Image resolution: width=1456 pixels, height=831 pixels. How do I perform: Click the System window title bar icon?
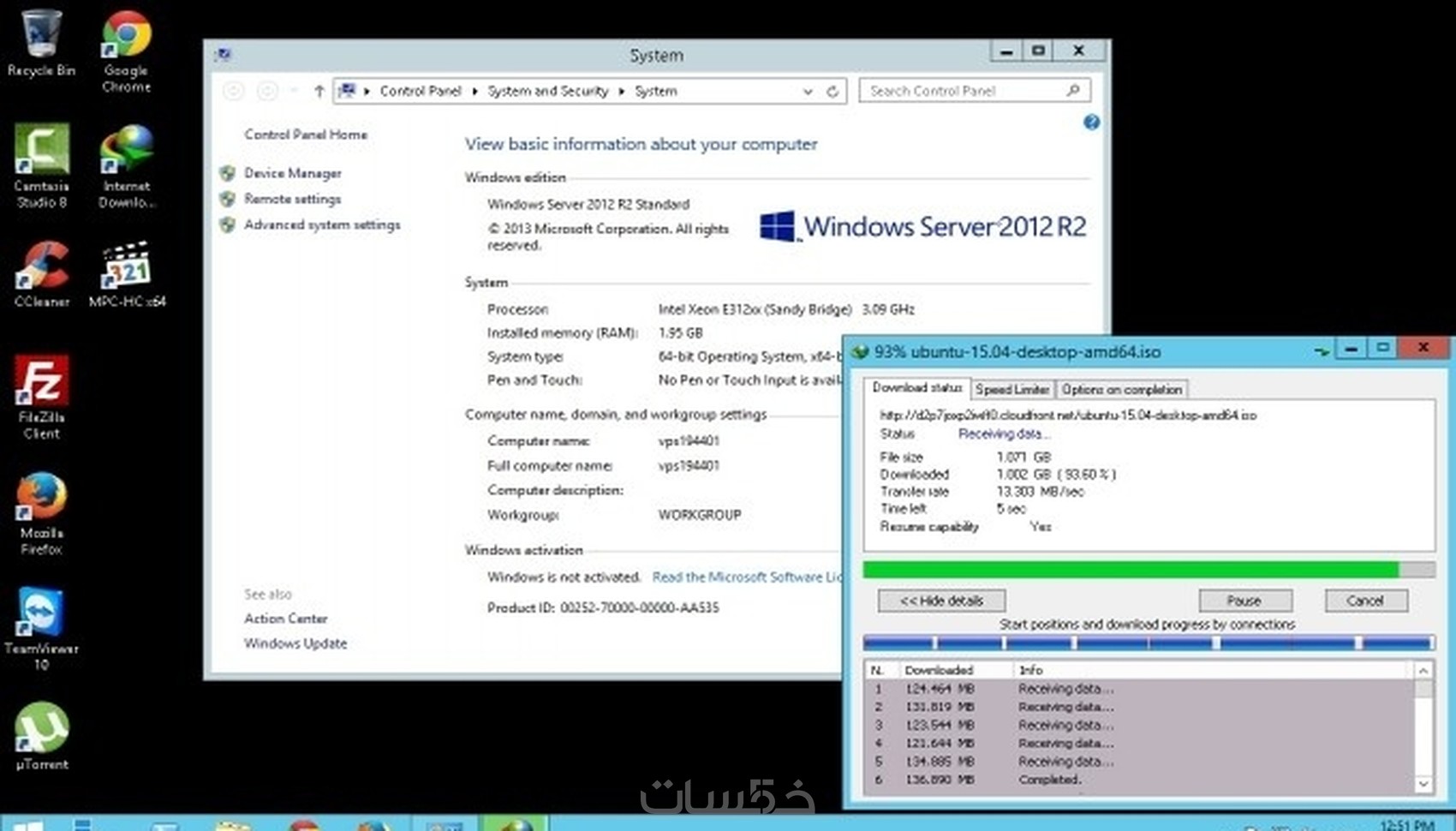[x=224, y=55]
